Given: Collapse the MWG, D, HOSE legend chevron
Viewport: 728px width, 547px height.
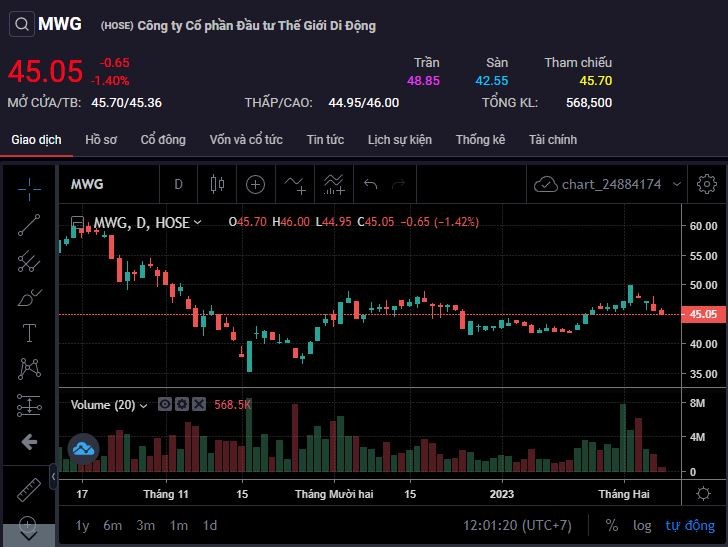Looking at the screenshot, I should pyautogui.click(x=197, y=222).
